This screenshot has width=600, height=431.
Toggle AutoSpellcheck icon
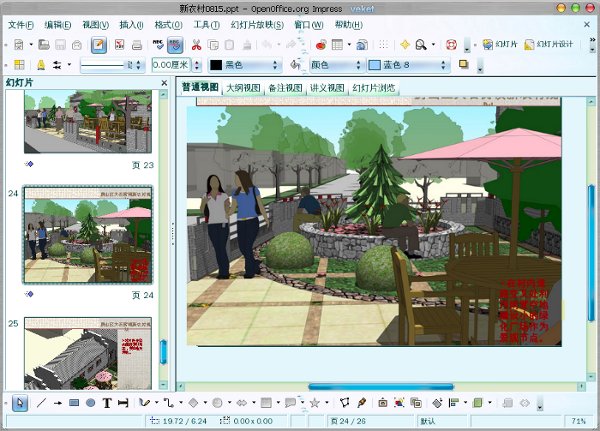pyautogui.click(x=175, y=45)
